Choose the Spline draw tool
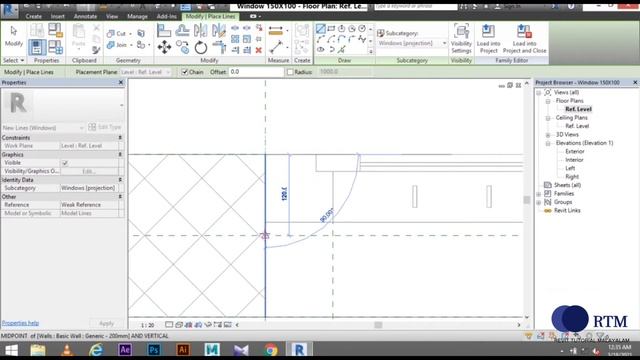Image resolution: width=640 pixels, height=360 pixels. pos(362,39)
